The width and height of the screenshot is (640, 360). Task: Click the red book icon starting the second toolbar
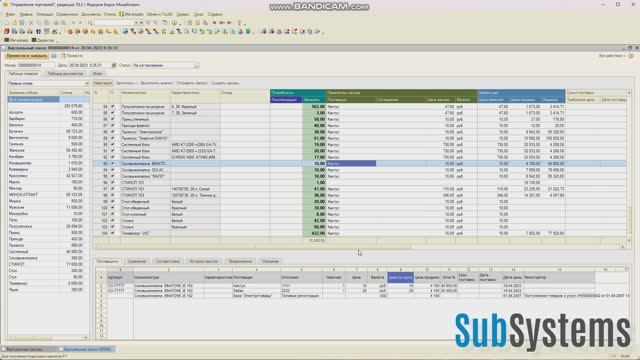coord(7,31)
